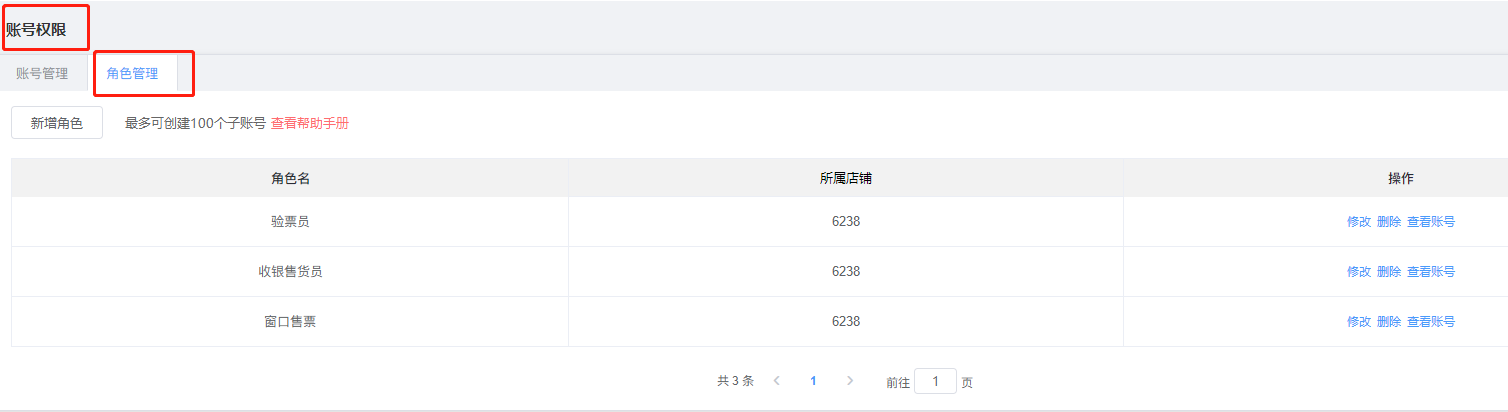
Task: Remove the 窗口售票 role
Action: 1389,322
